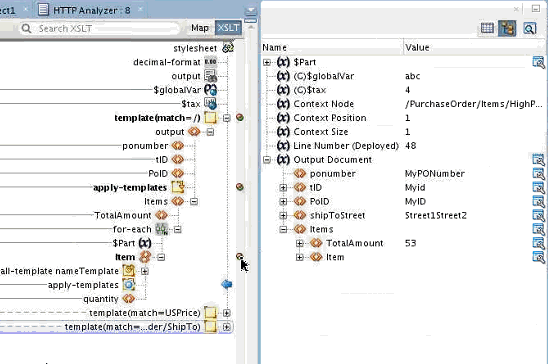Screen dimensions: 548x364
Task: Toggle breakpoint on the Item line
Action: 240,257
